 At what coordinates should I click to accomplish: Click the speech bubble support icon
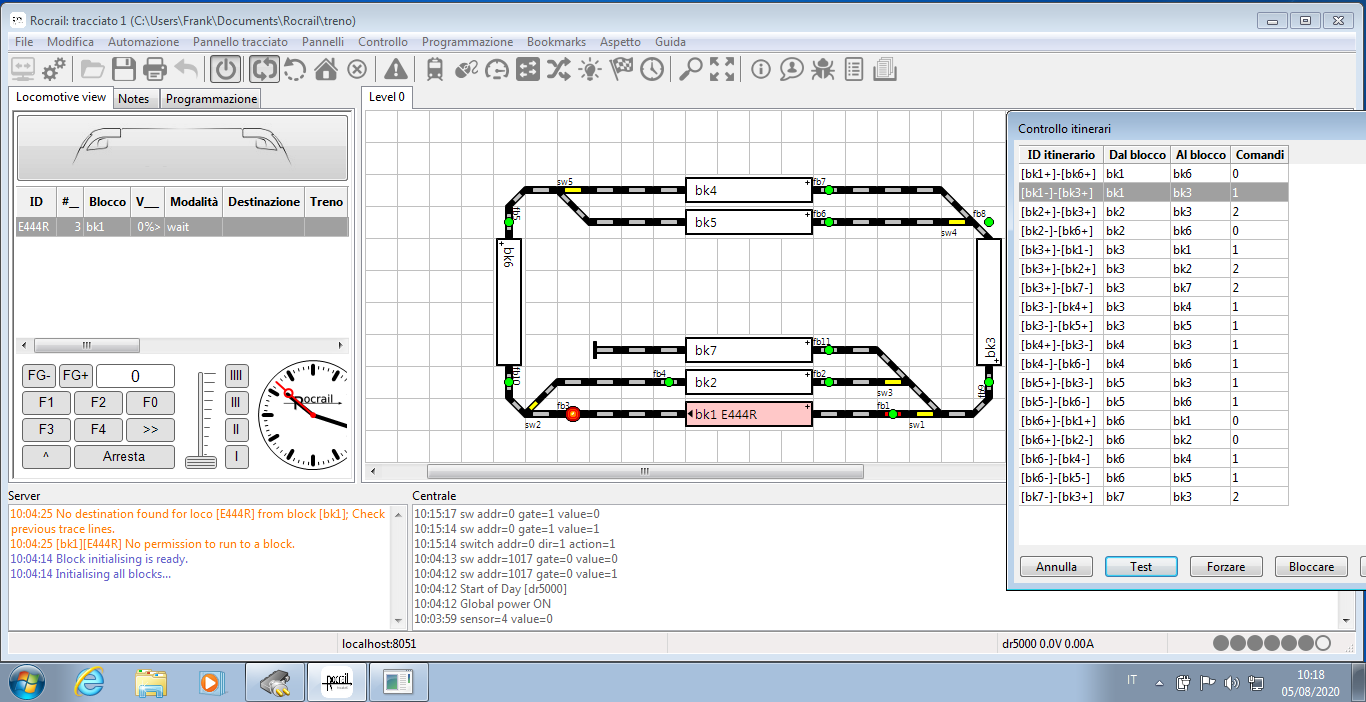click(x=792, y=69)
